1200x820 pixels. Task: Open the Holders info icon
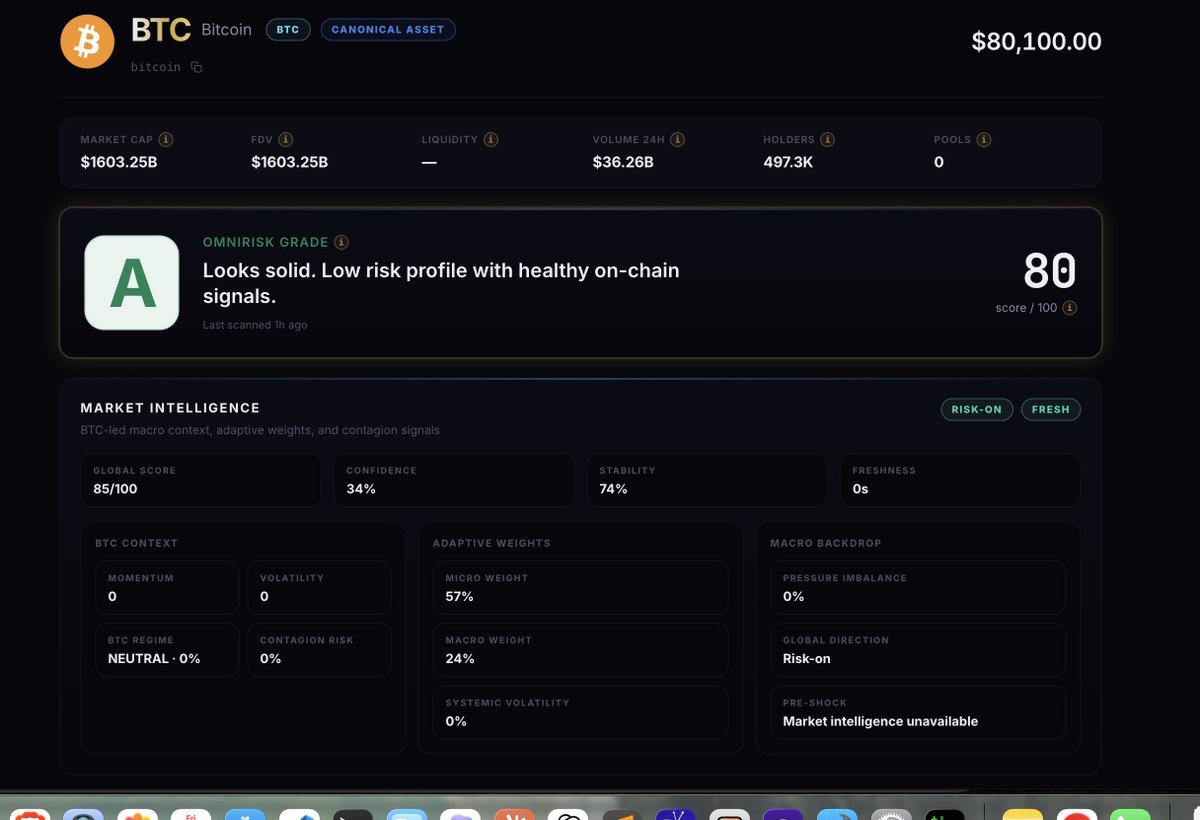[x=828, y=140]
